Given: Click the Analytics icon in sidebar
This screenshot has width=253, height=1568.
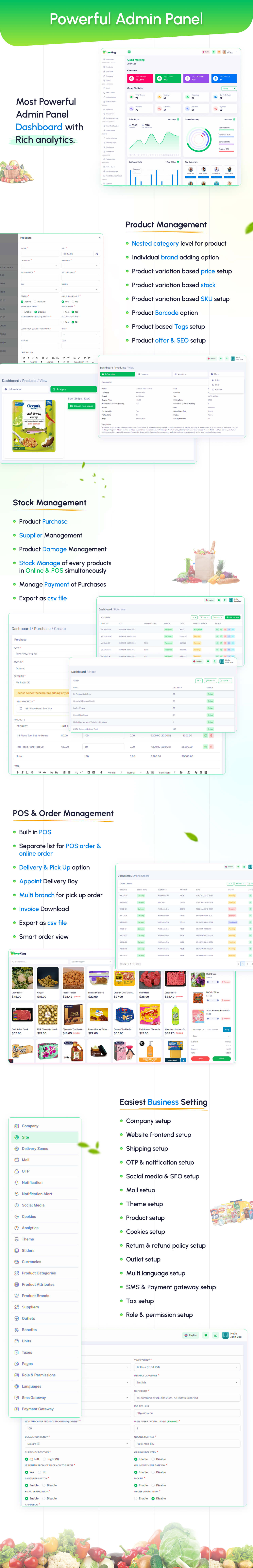Looking at the screenshot, I should coord(16,1228).
